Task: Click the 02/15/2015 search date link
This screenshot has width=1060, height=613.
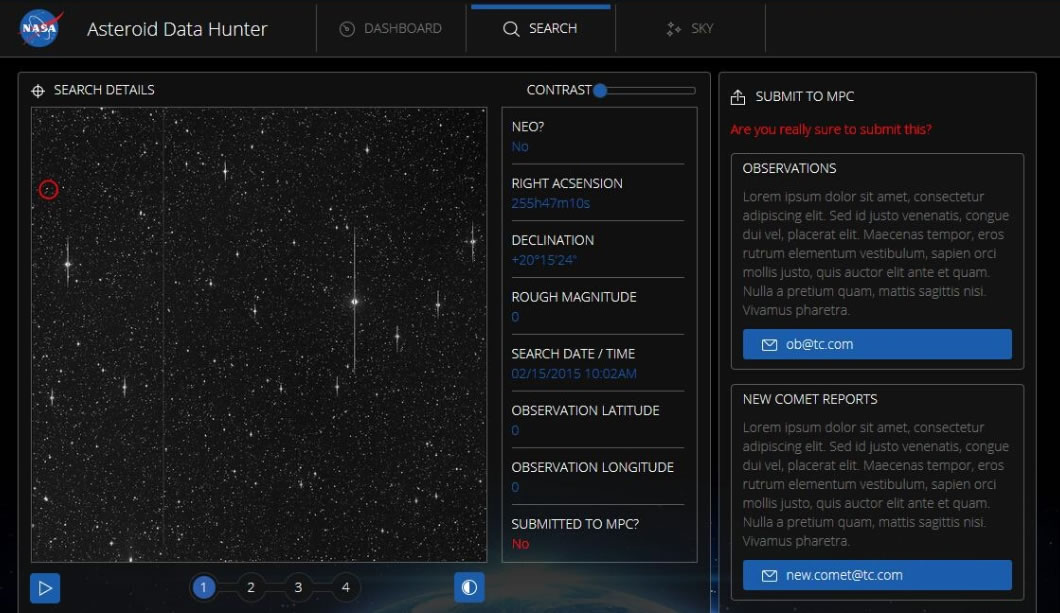Action: coord(573,373)
